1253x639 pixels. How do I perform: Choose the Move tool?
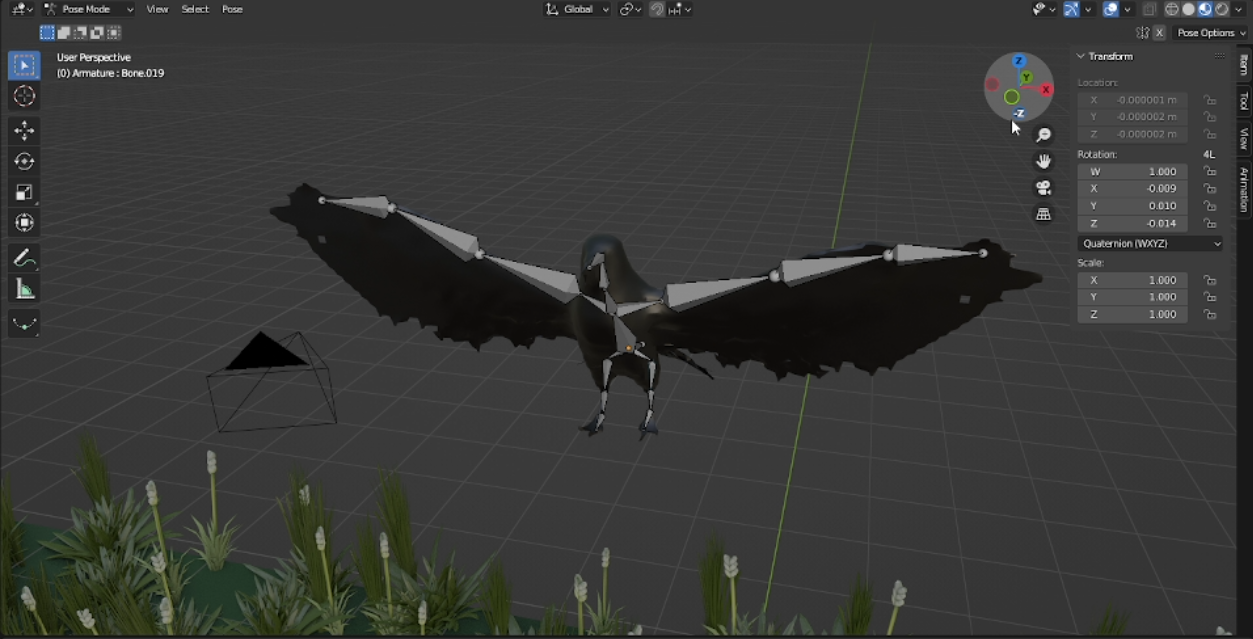coord(24,131)
